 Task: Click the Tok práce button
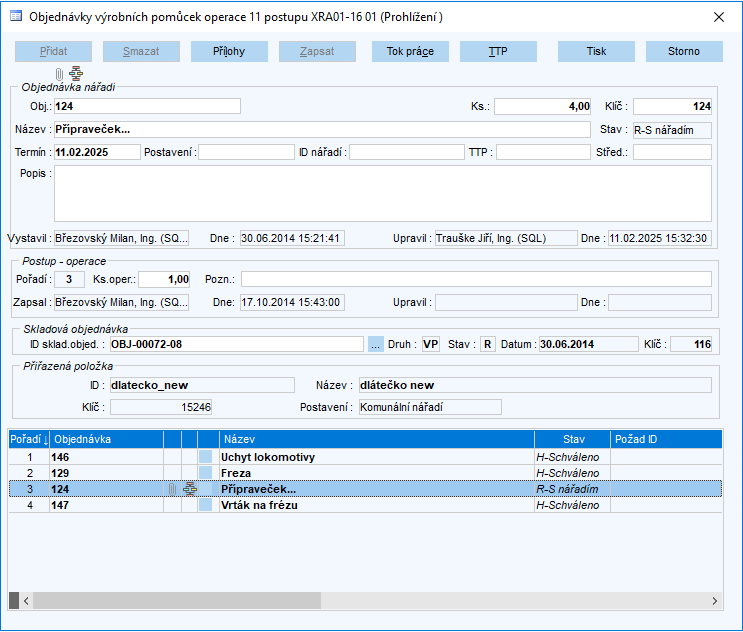pos(410,51)
